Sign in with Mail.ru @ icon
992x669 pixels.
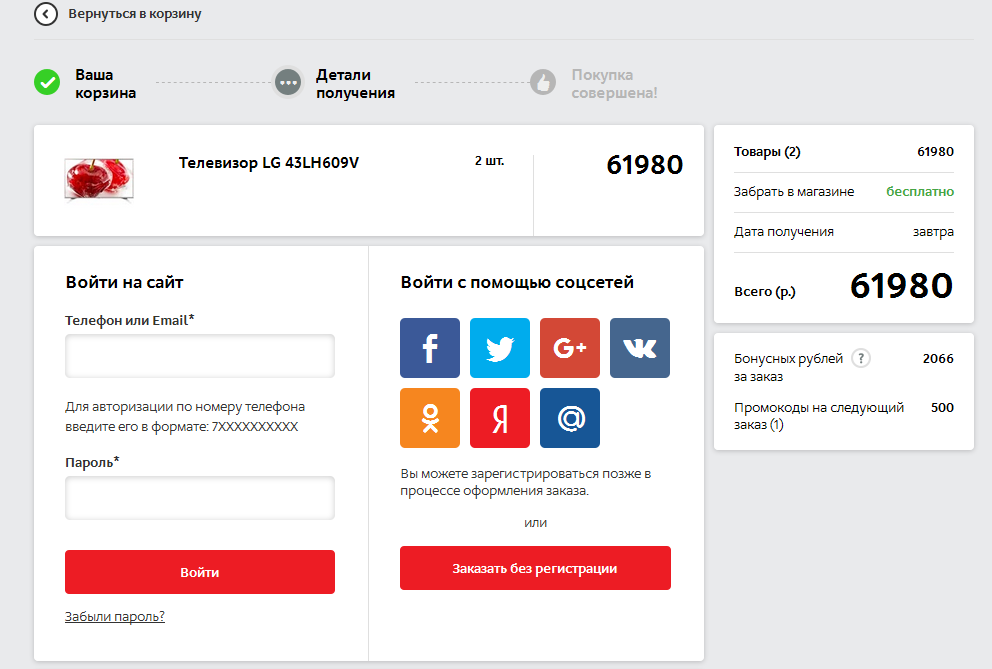click(x=570, y=418)
